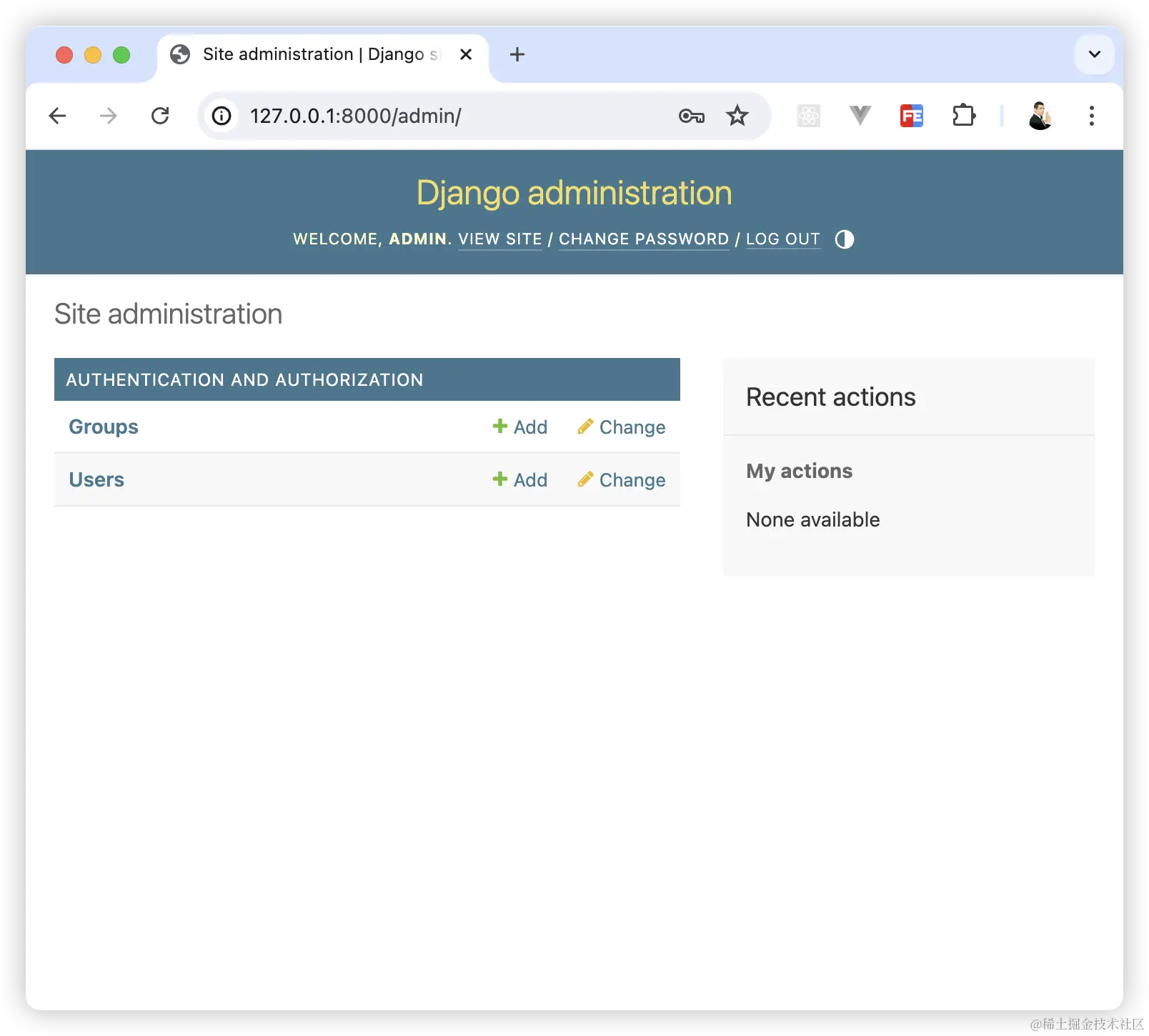The height and width of the screenshot is (1036, 1149).
Task: Toggle the light/dark theme icon
Action: 844,239
